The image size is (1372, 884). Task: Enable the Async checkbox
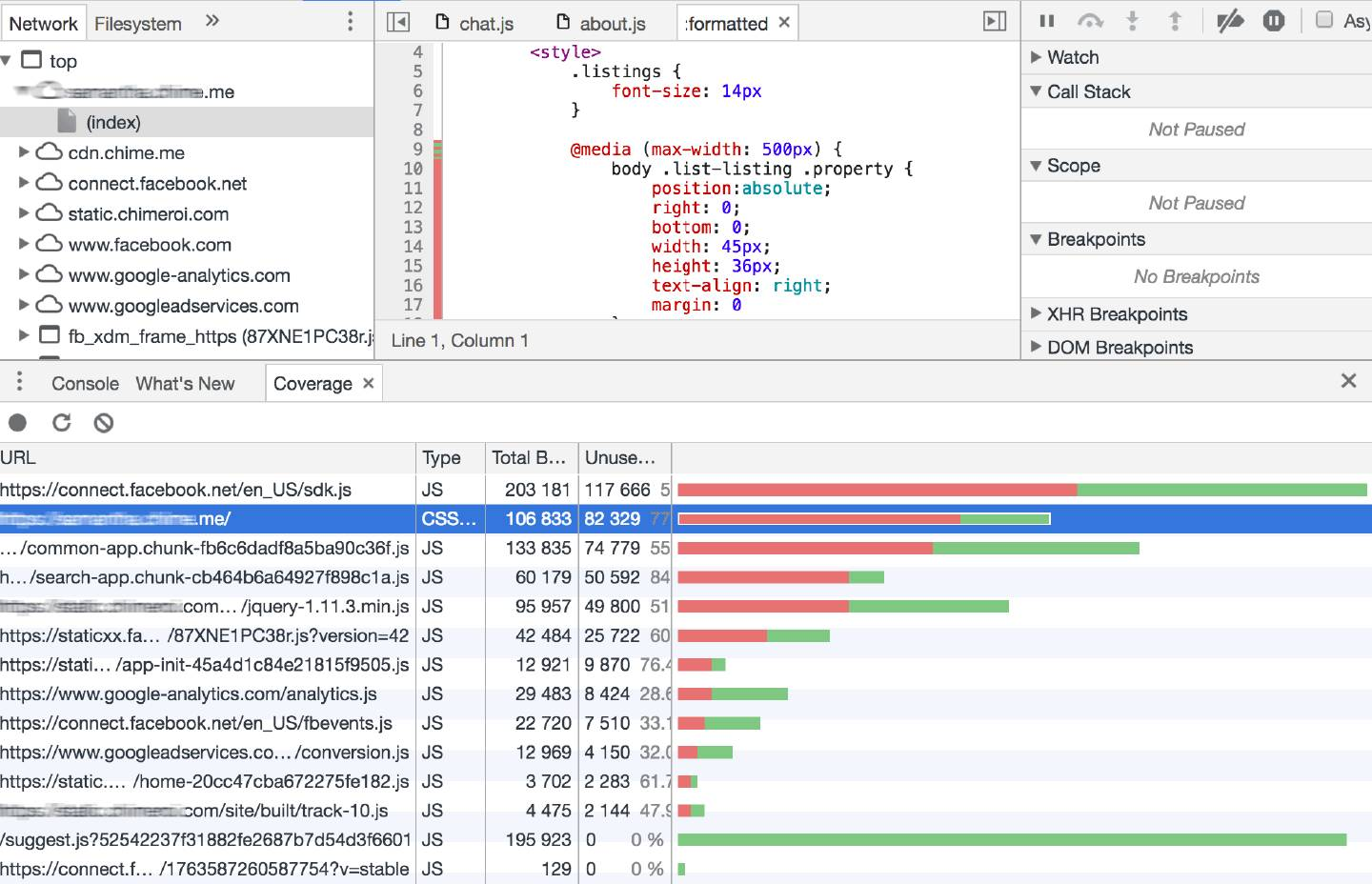1324,20
